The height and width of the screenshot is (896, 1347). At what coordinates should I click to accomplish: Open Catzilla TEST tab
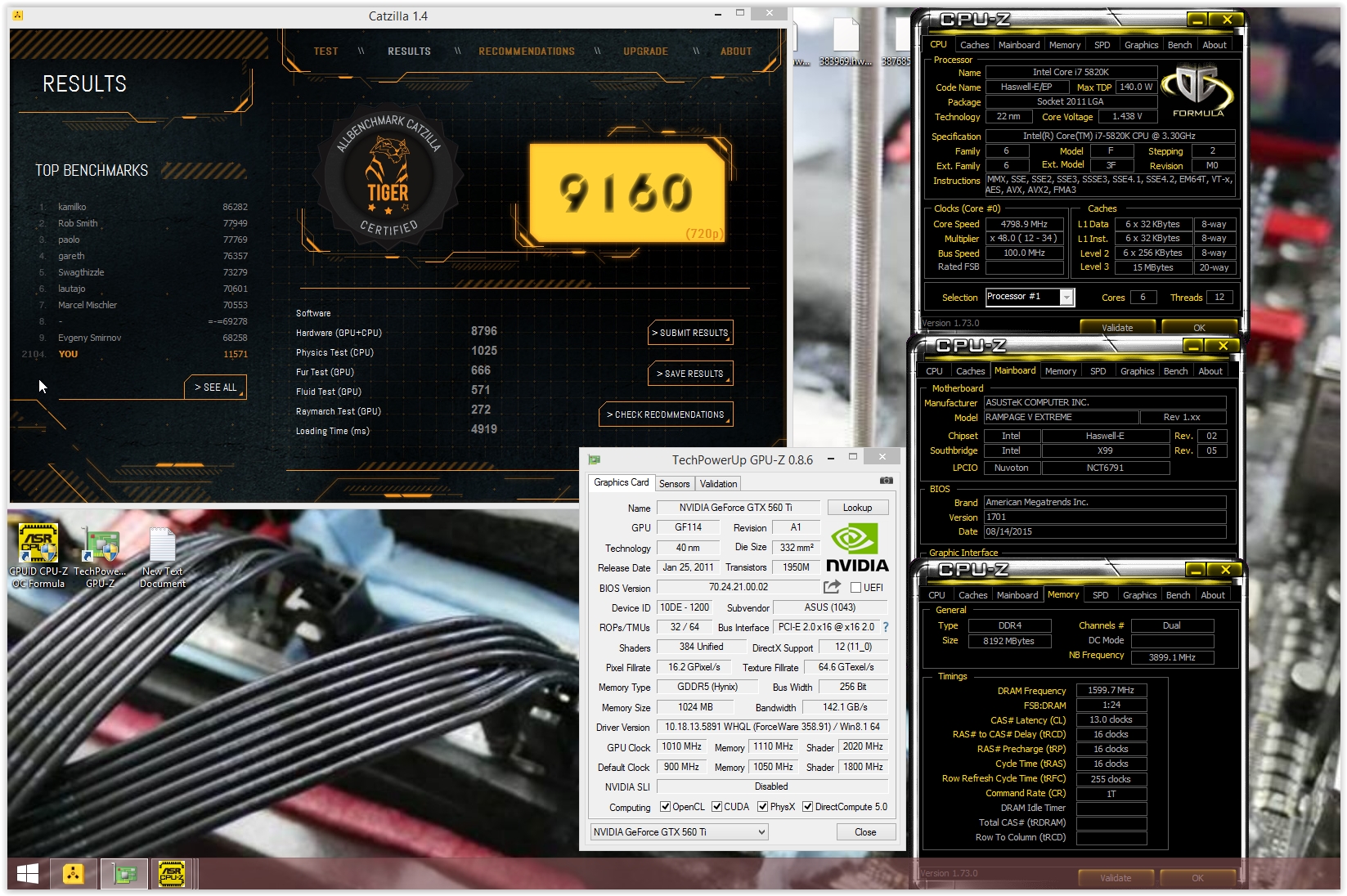pos(326,51)
